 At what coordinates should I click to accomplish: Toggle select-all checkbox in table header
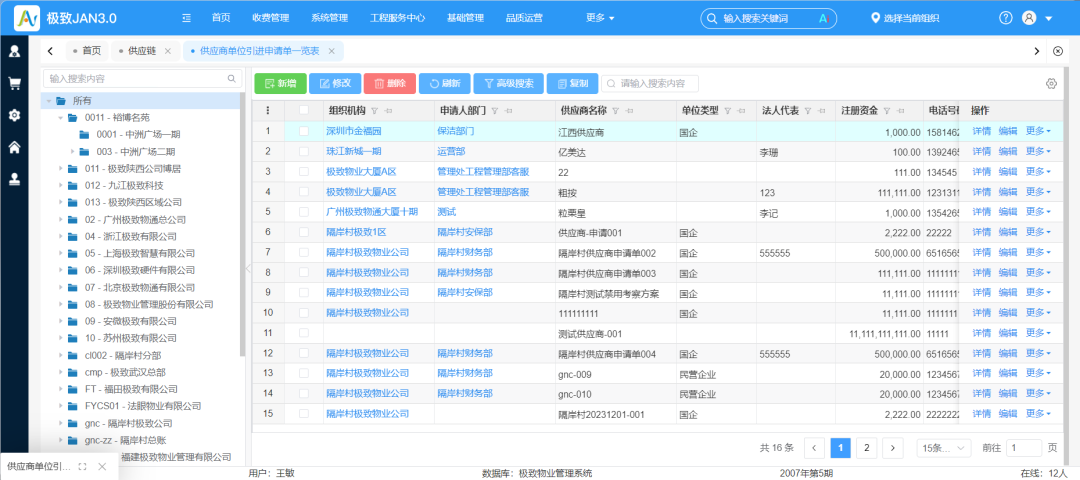click(x=304, y=110)
